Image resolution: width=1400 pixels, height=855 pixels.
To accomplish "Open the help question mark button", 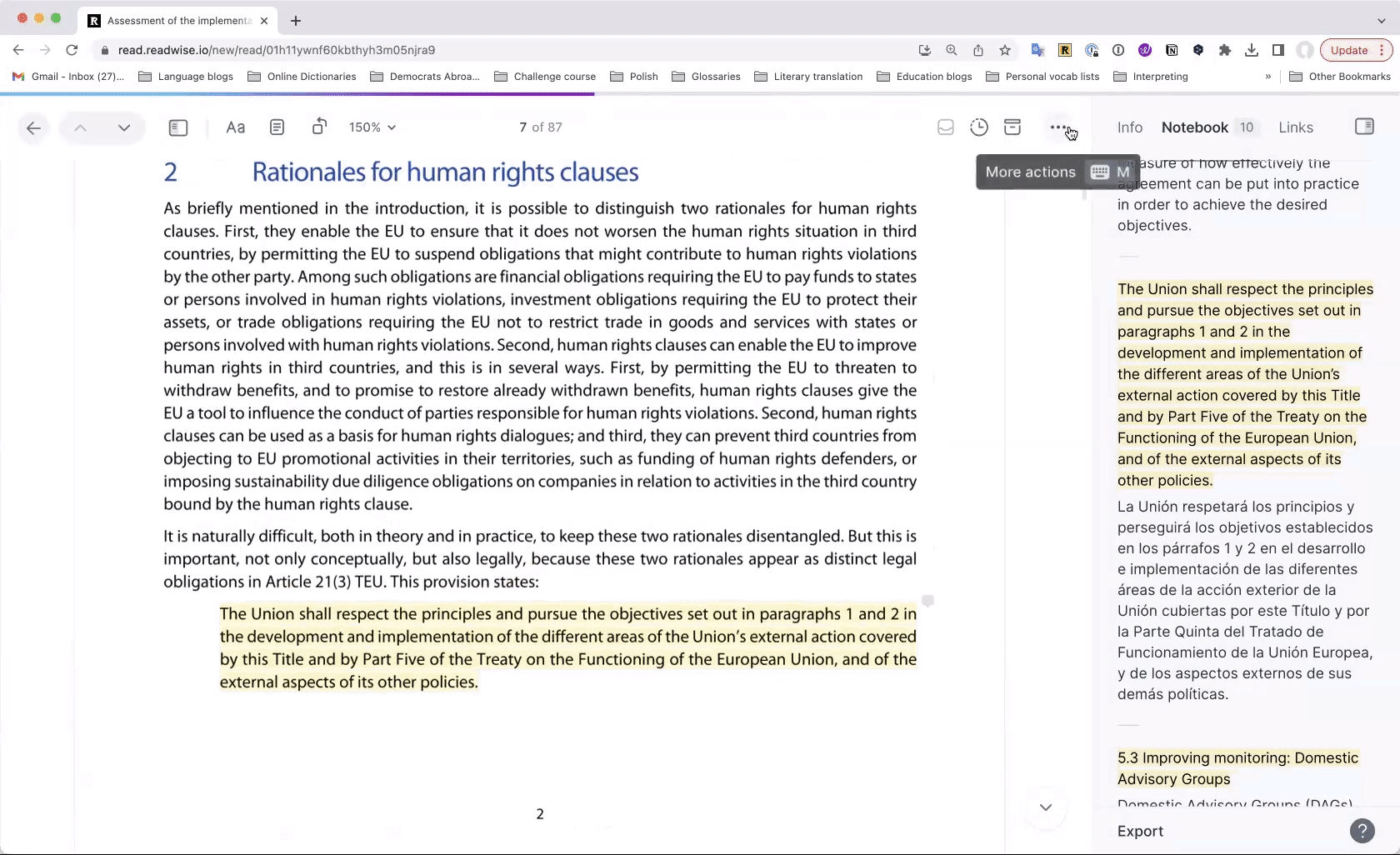I will [1362, 831].
